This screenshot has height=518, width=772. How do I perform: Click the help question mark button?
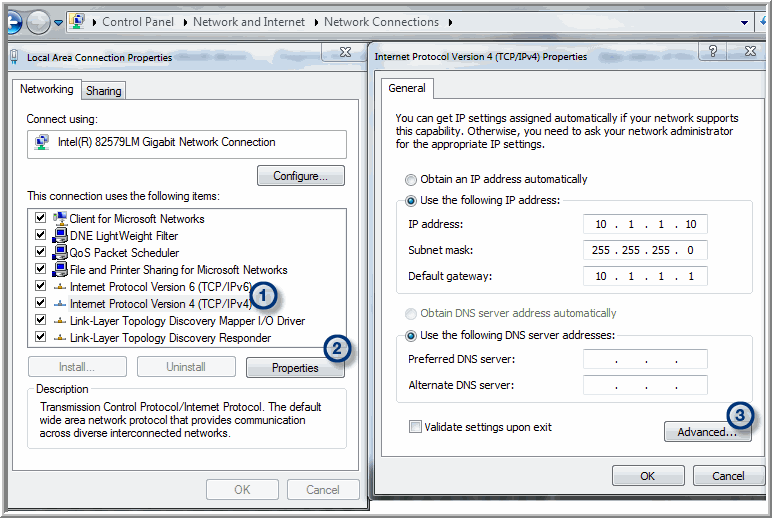click(x=712, y=52)
